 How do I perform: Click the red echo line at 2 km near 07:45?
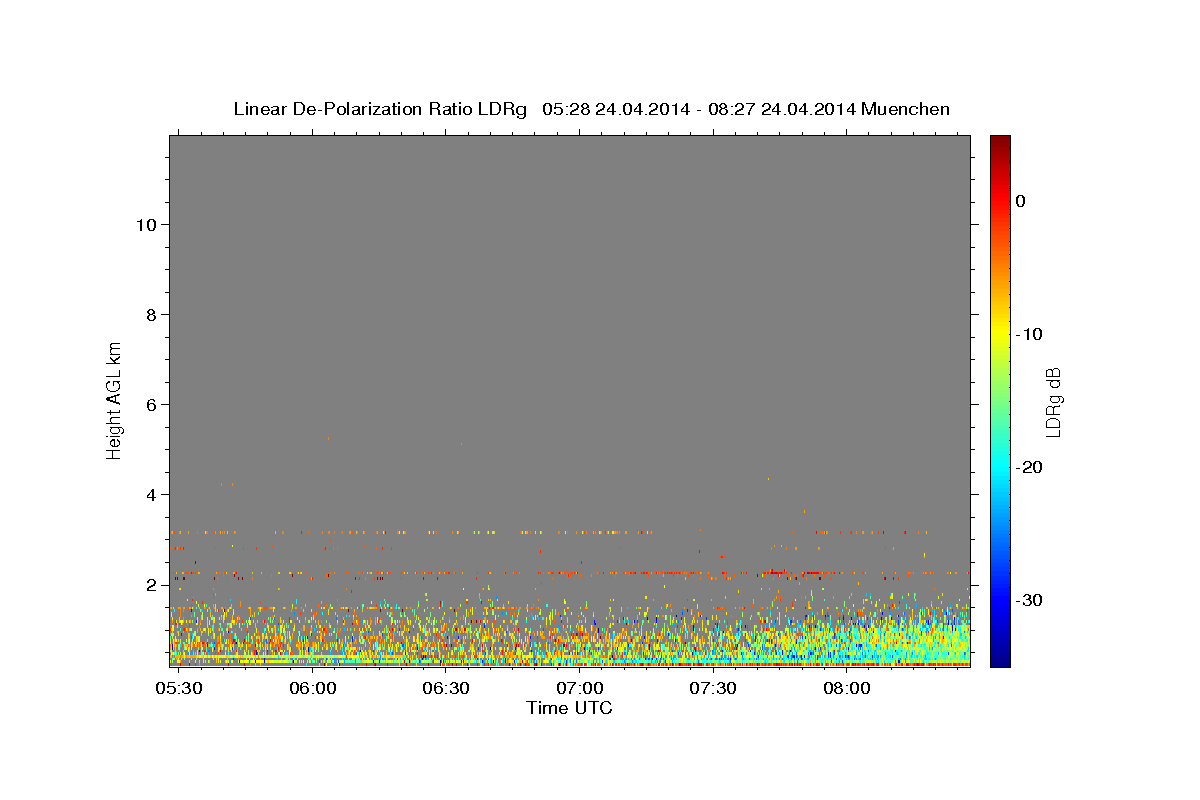775,573
